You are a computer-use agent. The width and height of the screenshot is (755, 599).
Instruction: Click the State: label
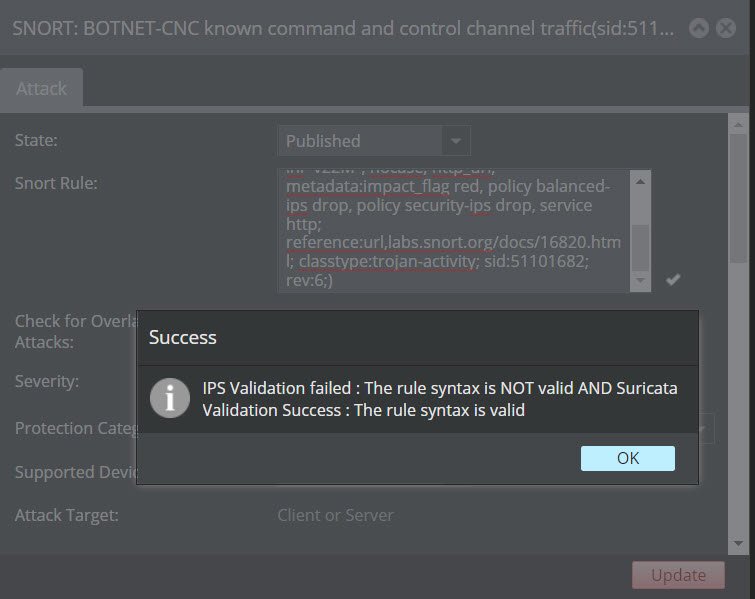36,140
